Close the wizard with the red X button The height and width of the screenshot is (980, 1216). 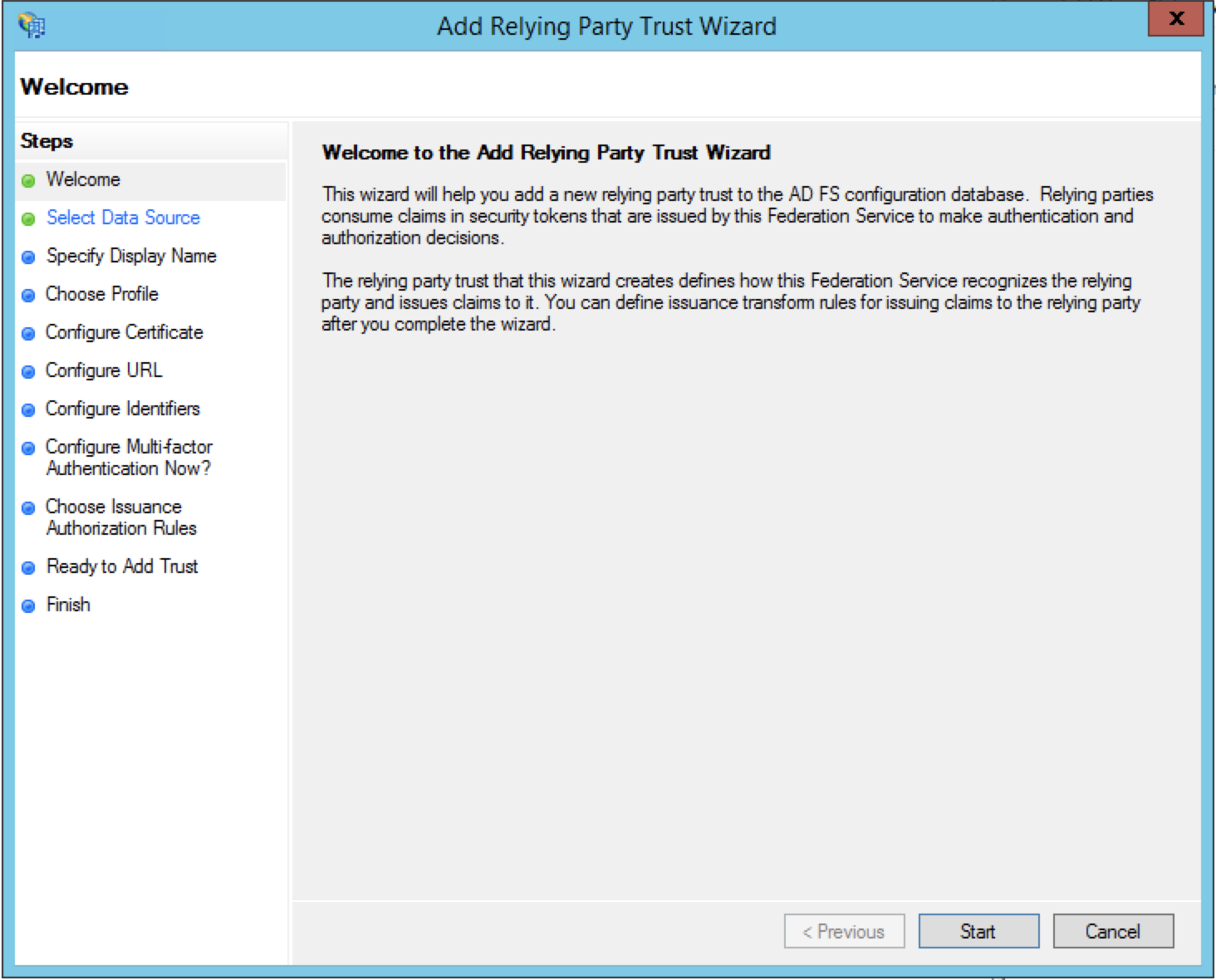coord(1175,19)
